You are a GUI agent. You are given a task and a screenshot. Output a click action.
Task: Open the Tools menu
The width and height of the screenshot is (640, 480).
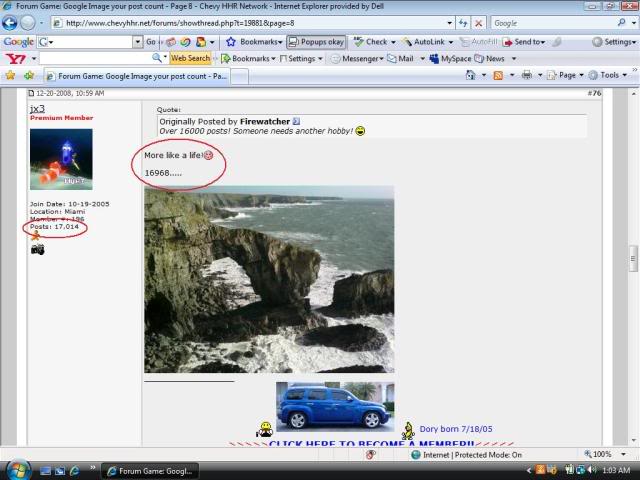click(608, 75)
